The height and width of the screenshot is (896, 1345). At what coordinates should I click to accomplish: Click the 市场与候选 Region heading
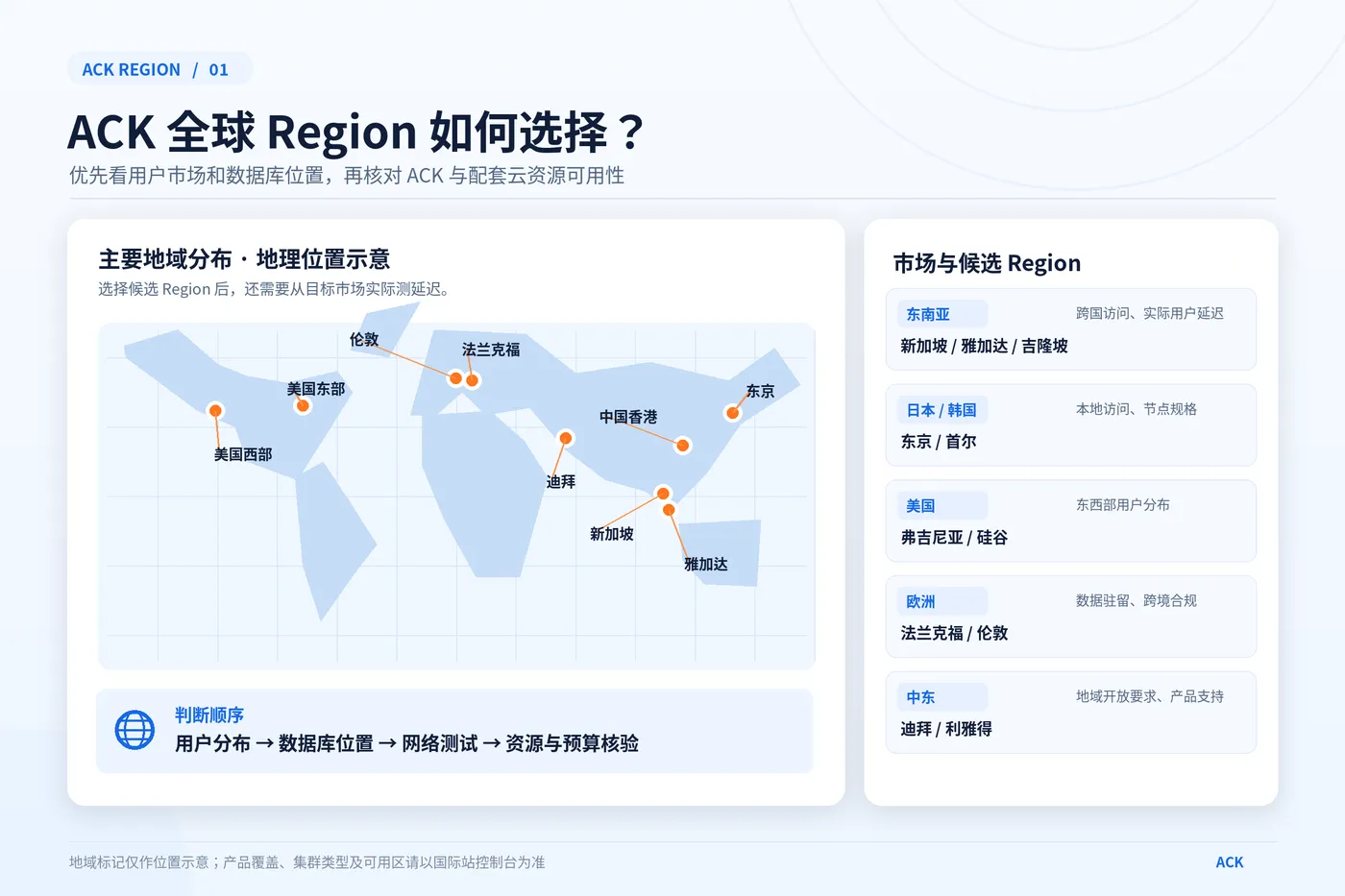click(987, 263)
